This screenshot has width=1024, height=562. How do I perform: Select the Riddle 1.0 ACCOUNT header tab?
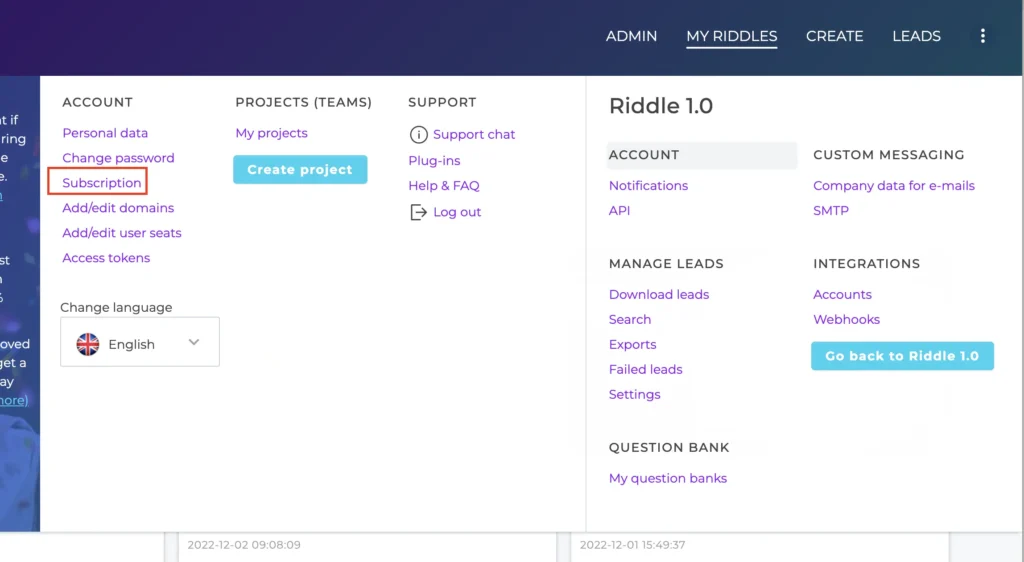click(701, 155)
